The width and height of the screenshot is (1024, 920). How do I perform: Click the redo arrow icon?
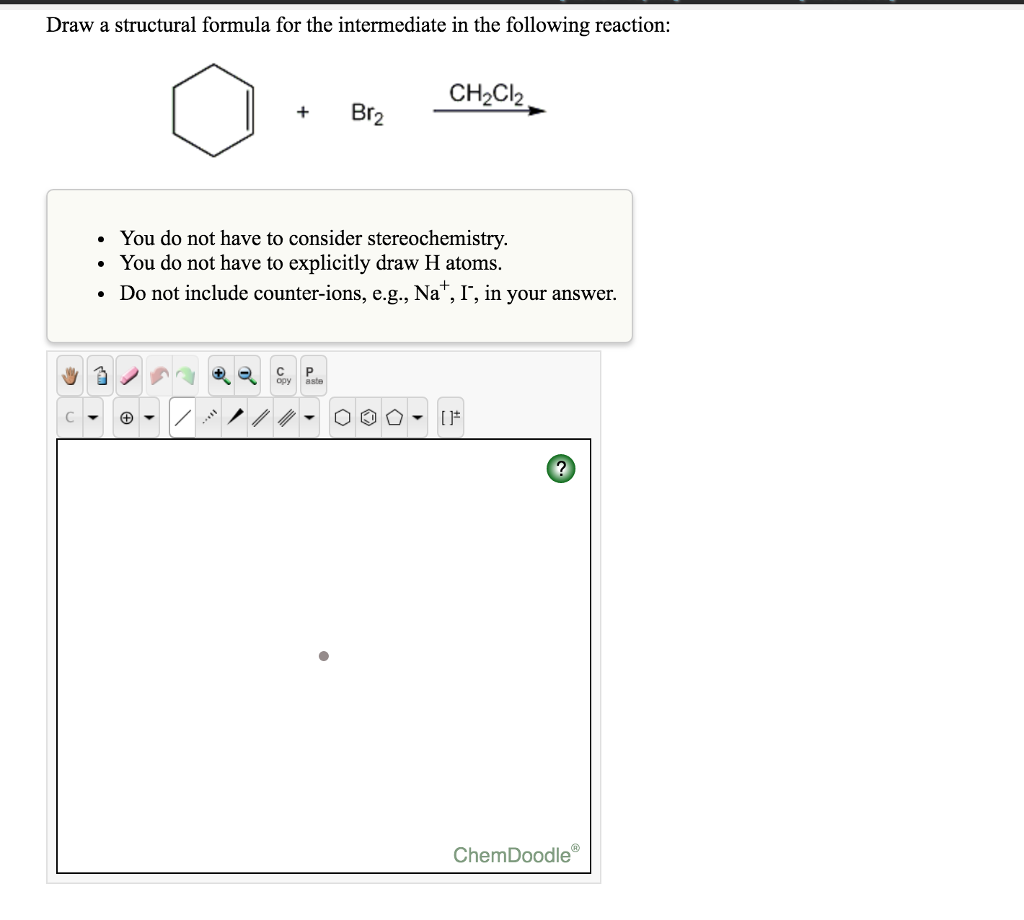[186, 375]
